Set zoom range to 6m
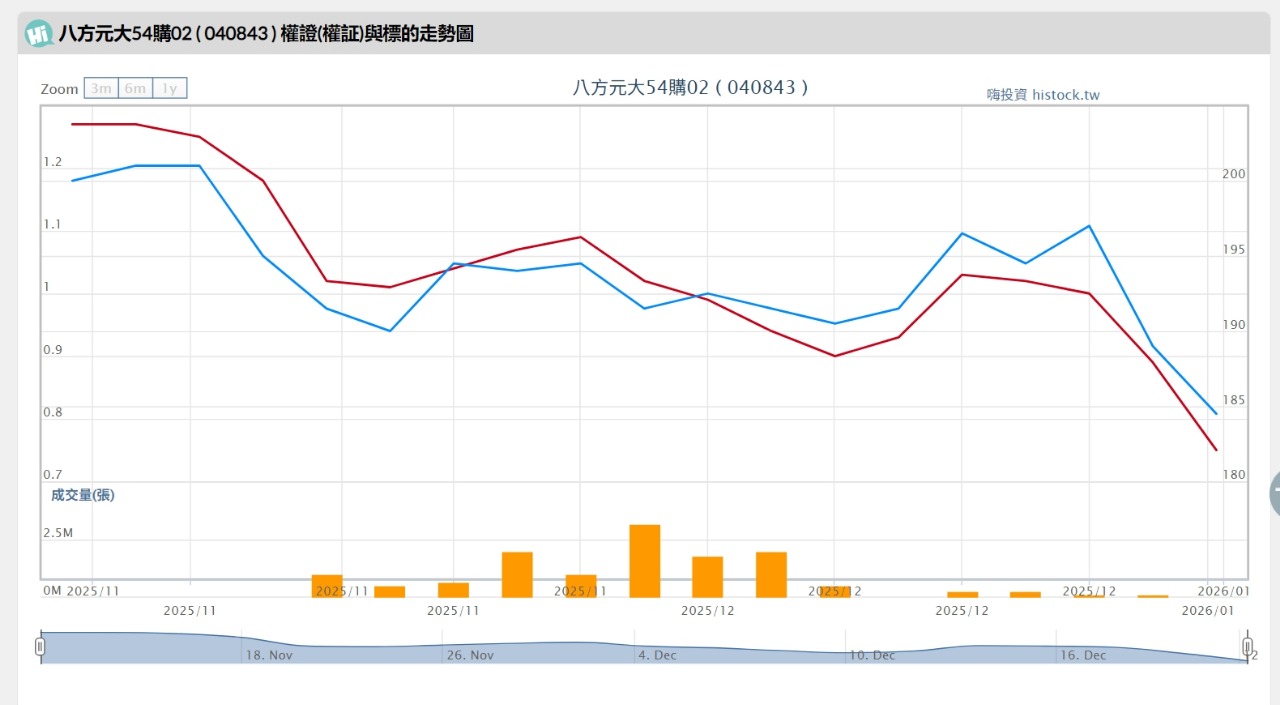 135,88
